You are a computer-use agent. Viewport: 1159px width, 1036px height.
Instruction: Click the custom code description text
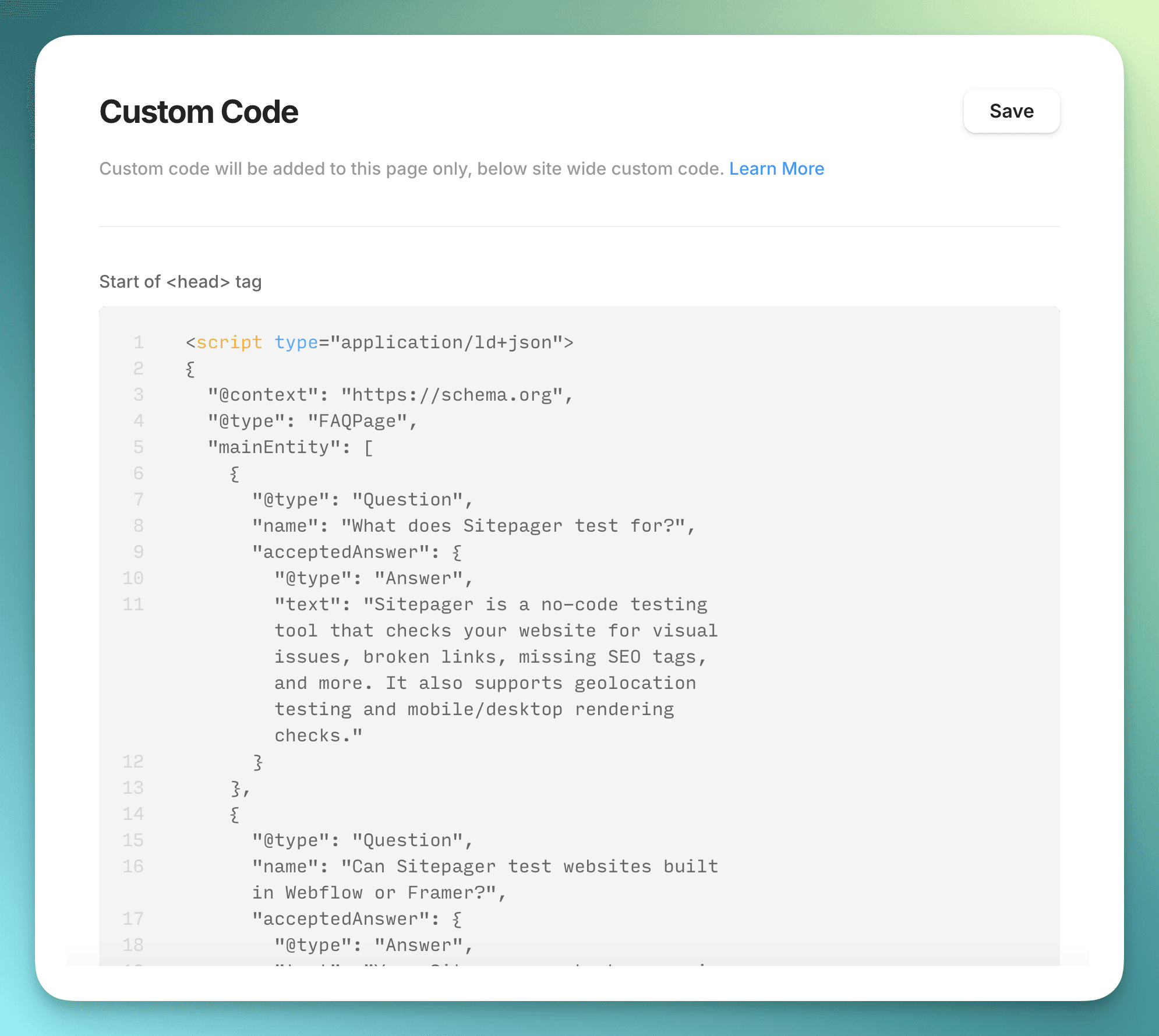(408, 169)
